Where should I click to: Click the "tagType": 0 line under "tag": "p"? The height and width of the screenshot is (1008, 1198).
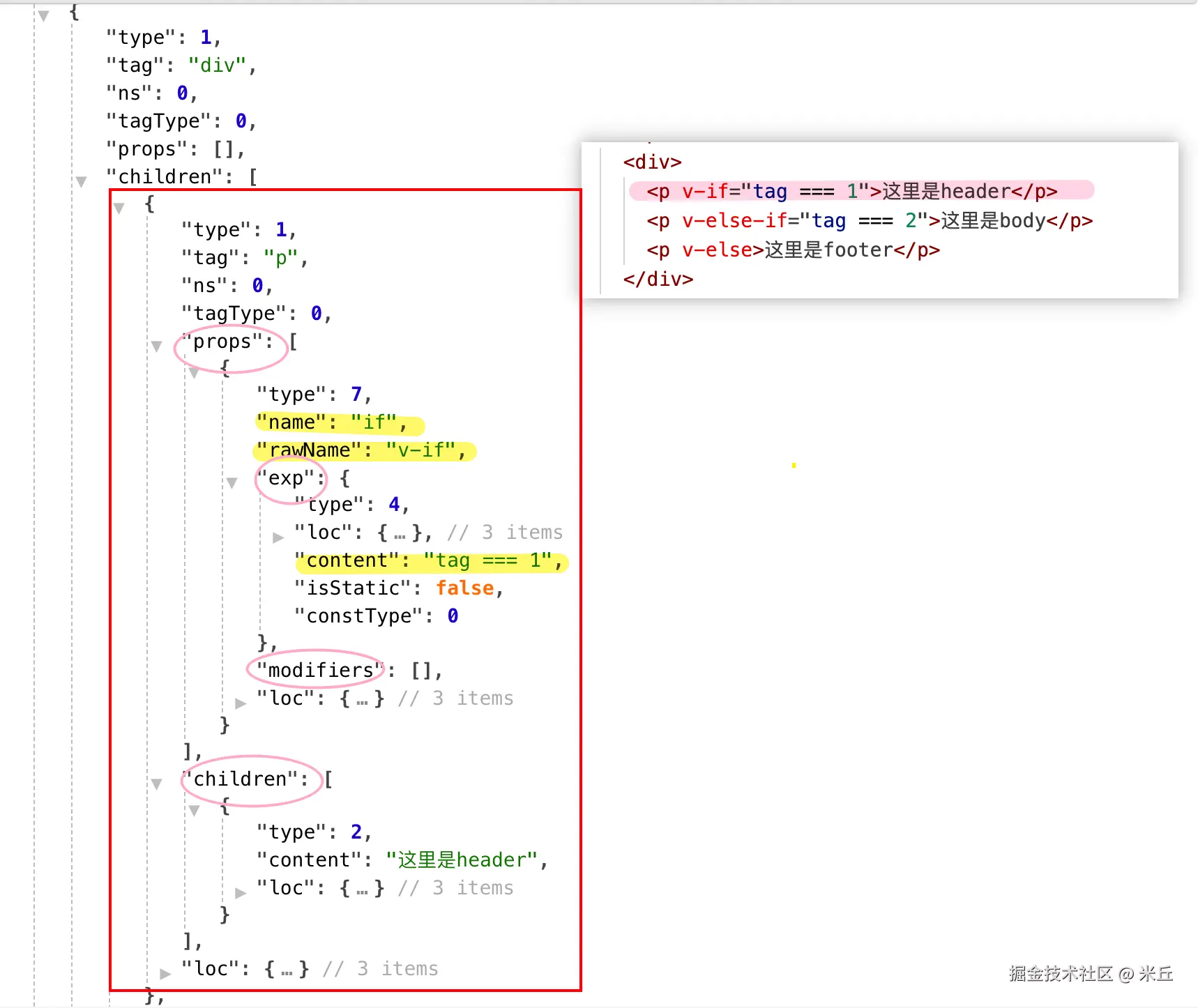257,313
